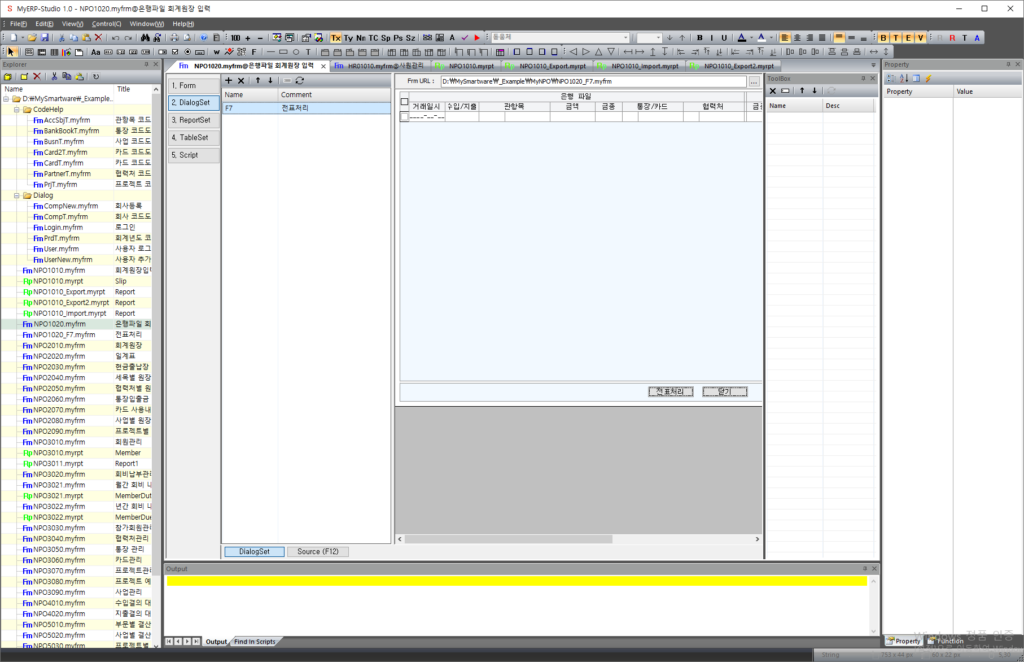Add a new dialog set row
The height and width of the screenshot is (662, 1024).
[x=229, y=80]
